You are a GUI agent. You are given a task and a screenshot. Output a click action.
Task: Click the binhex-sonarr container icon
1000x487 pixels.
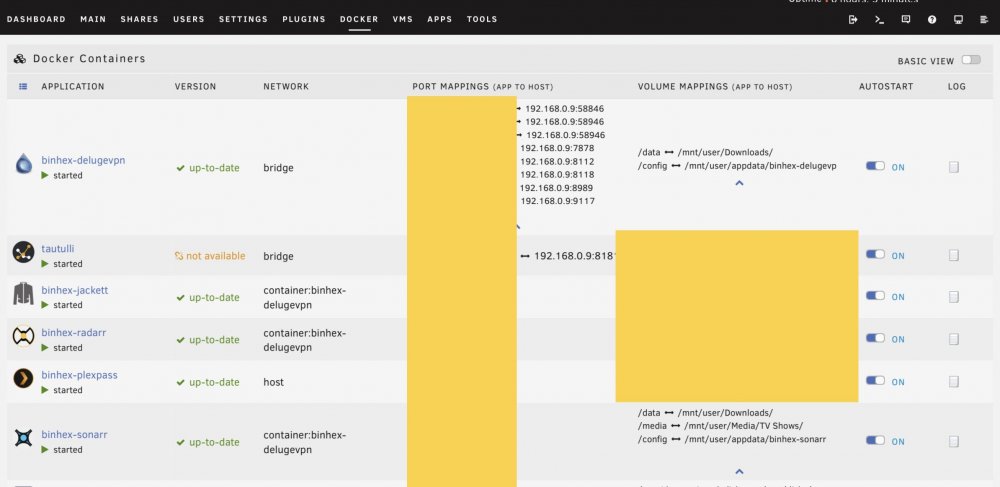pos(24,438)
